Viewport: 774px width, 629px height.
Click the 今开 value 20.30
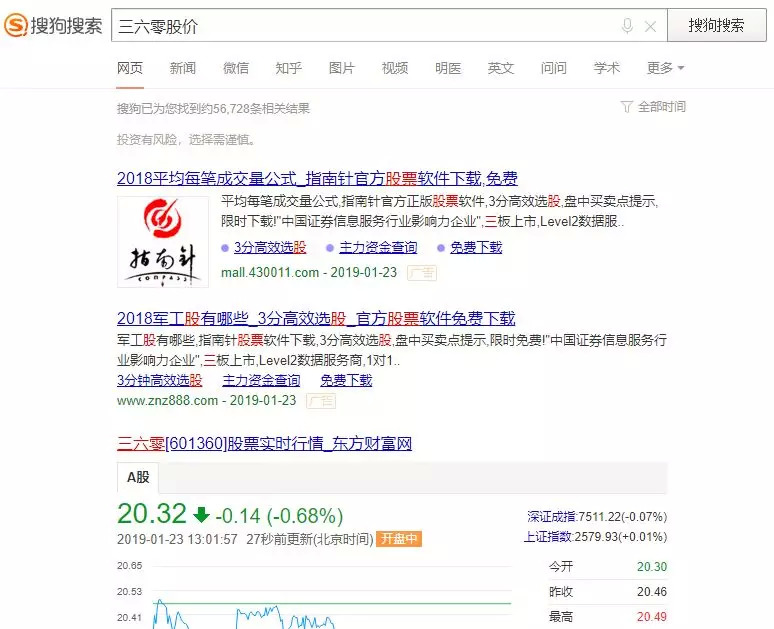tap(652, 567)
